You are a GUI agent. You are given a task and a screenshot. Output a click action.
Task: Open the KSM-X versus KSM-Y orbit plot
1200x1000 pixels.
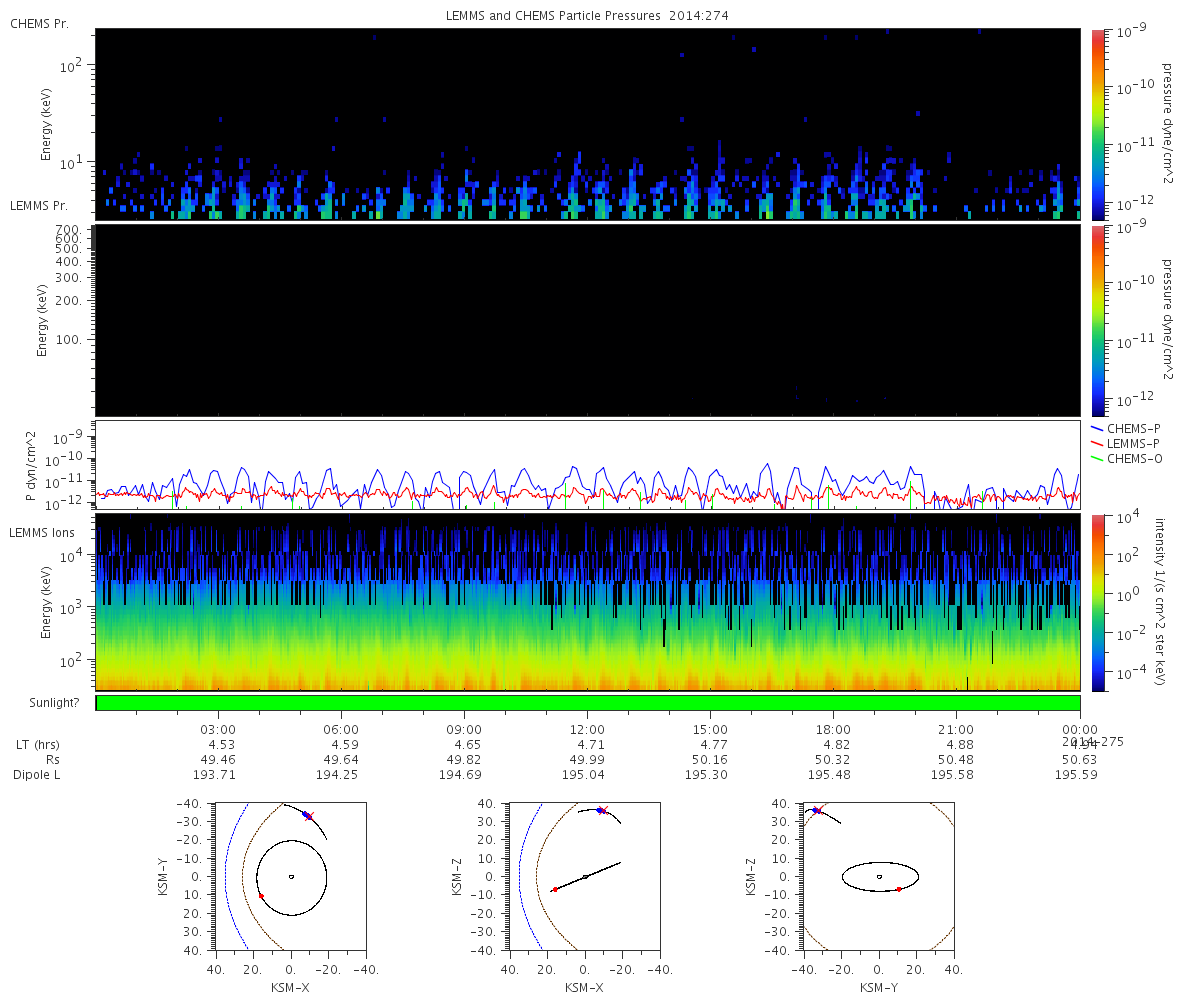point(290,876)
